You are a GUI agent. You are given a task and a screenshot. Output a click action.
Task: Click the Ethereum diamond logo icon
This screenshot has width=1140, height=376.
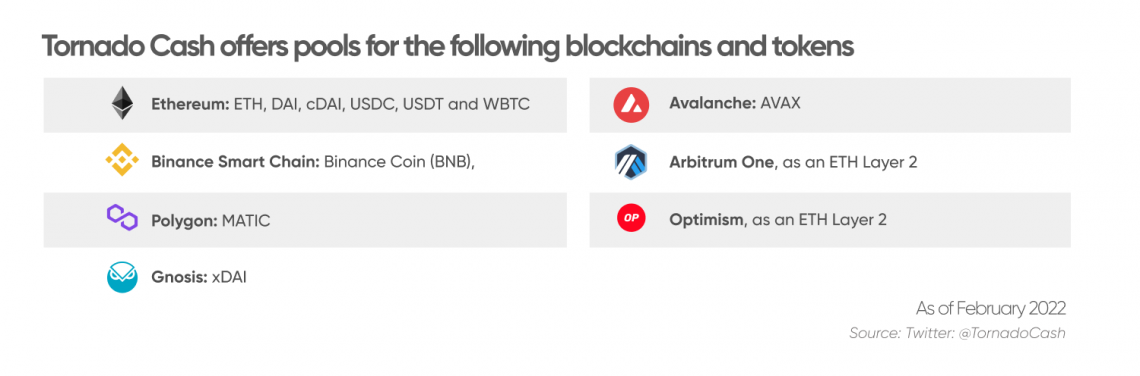tap(122, 104)
